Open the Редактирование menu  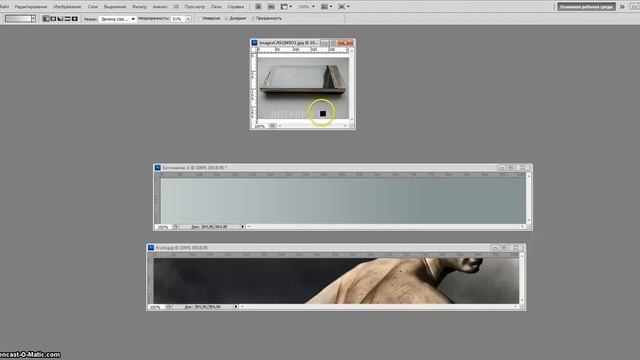(31, 7)
